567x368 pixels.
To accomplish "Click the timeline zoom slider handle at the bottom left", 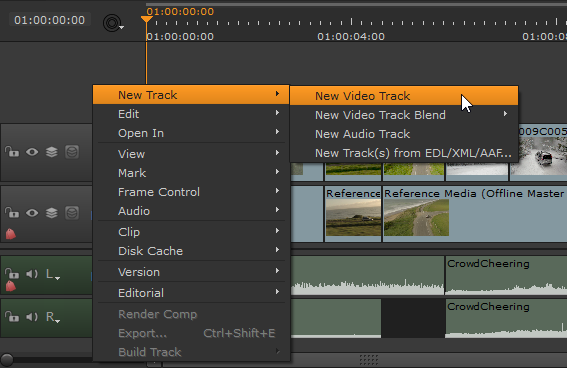I will [x=7, y=360].
